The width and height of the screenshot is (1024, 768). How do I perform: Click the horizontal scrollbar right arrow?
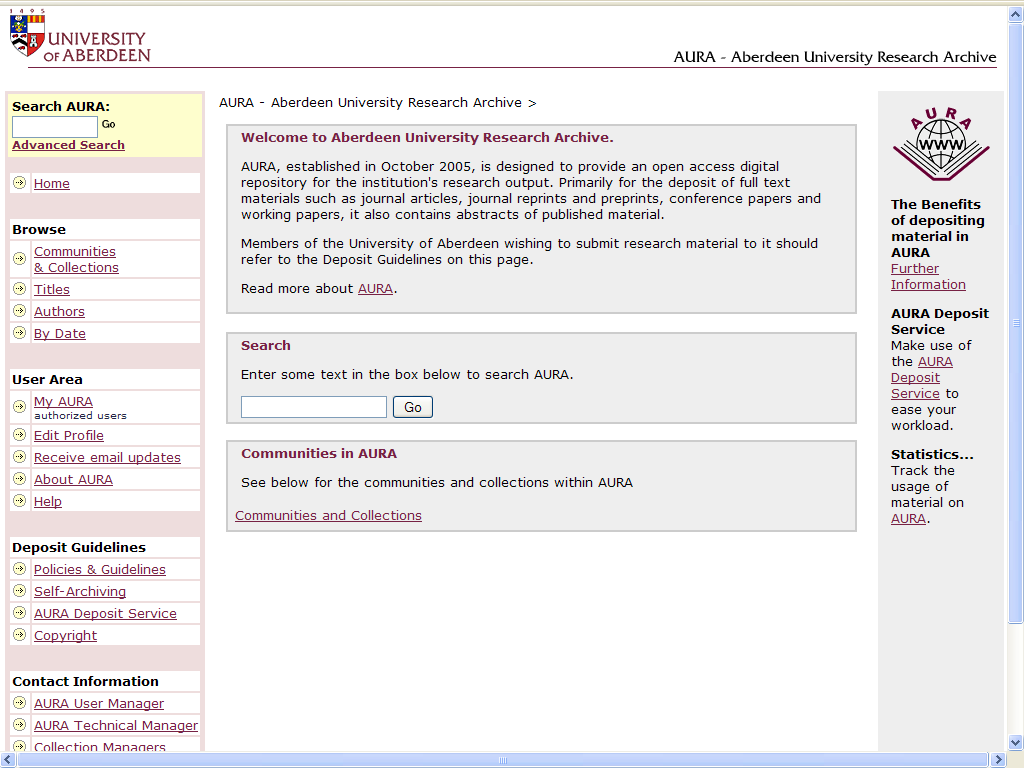998,760
